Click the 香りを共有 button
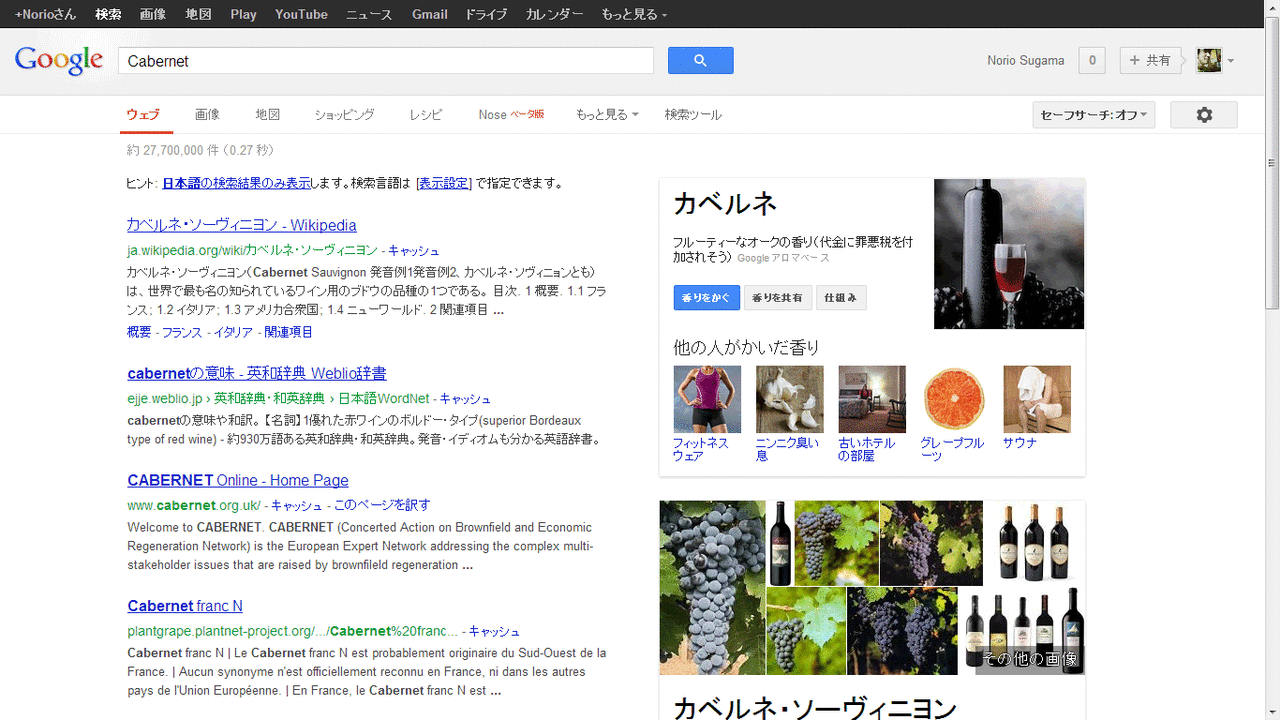 (x=777, y=298)
